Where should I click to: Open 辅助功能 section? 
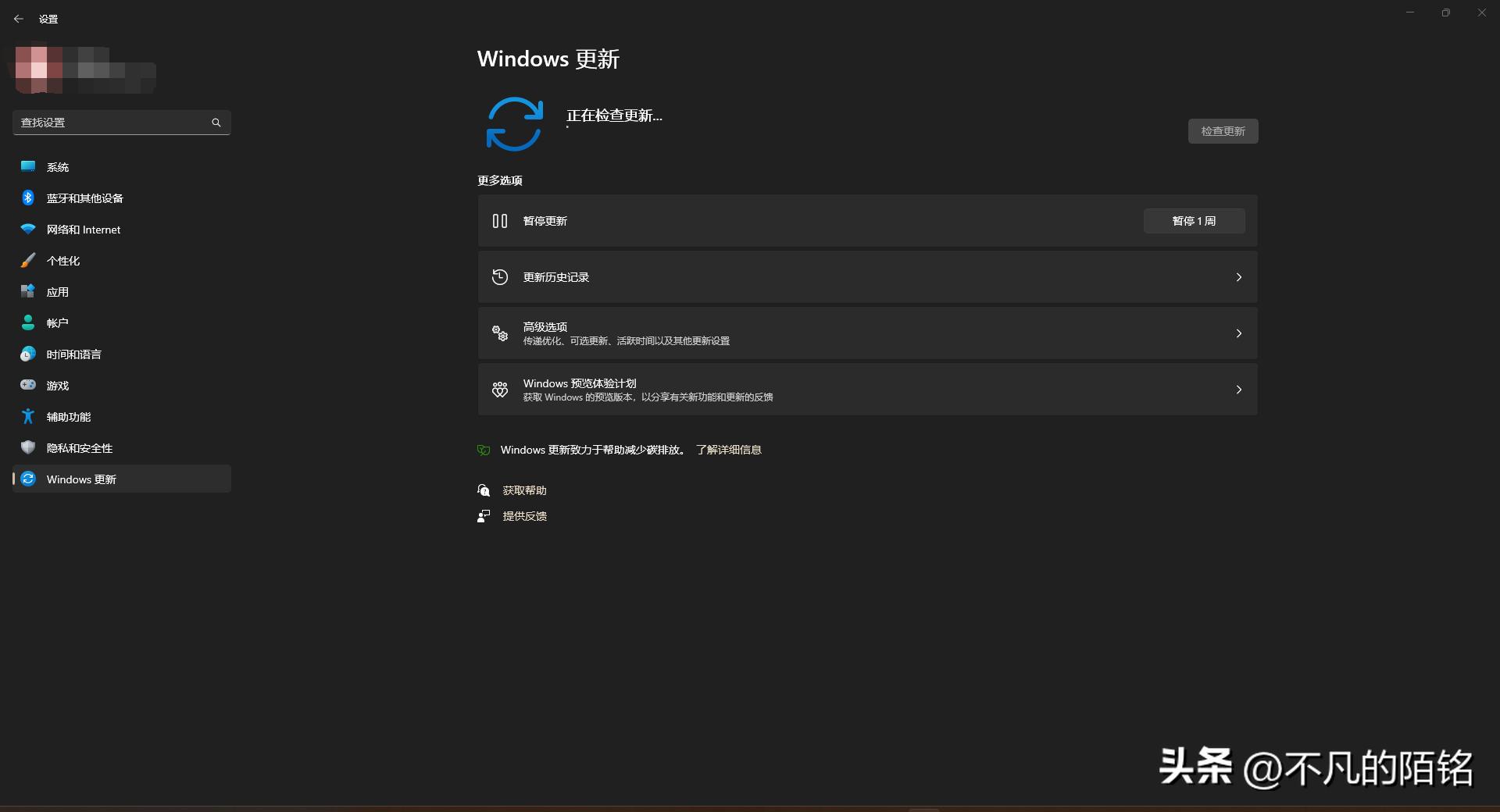pos(121,416)
